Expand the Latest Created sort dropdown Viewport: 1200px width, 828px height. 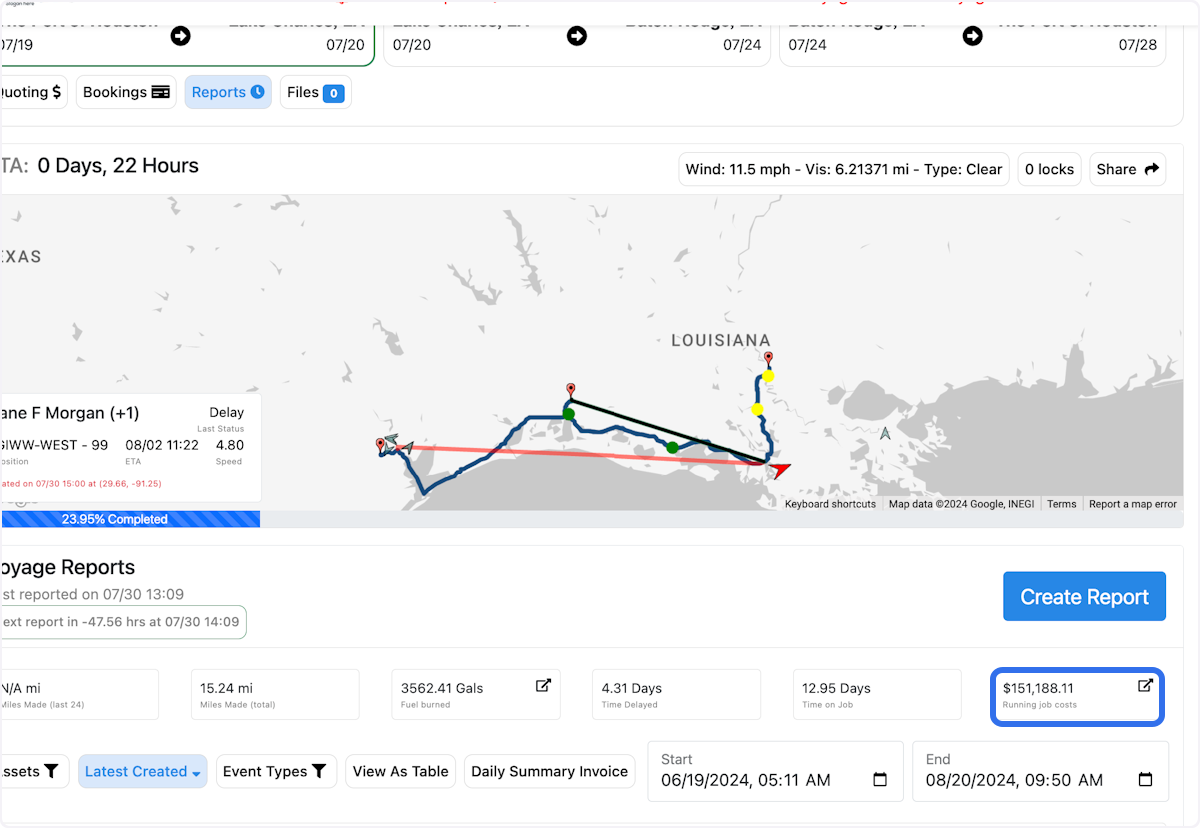(143, 771)
